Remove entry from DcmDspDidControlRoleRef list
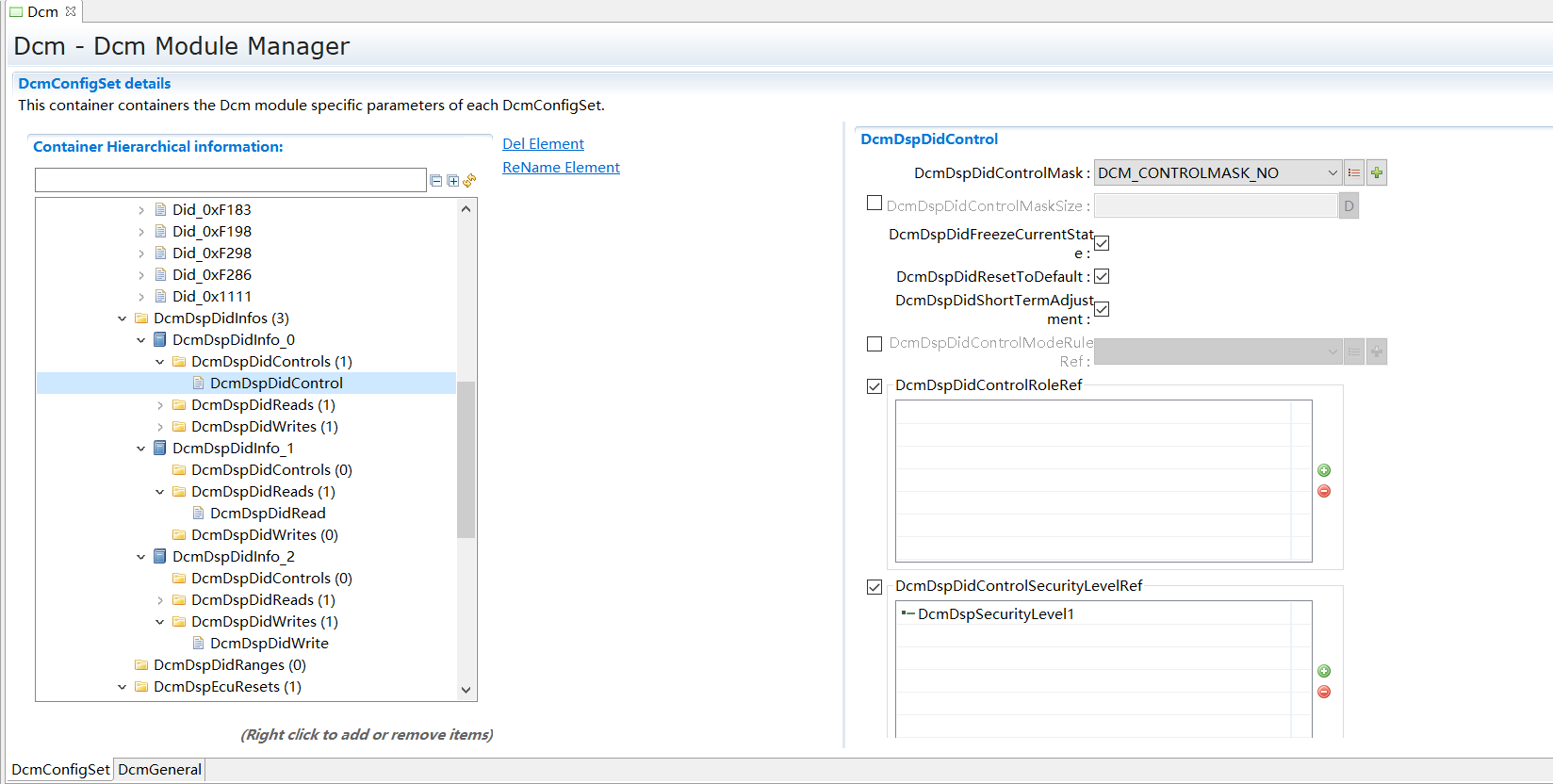 click(1324, 491)
